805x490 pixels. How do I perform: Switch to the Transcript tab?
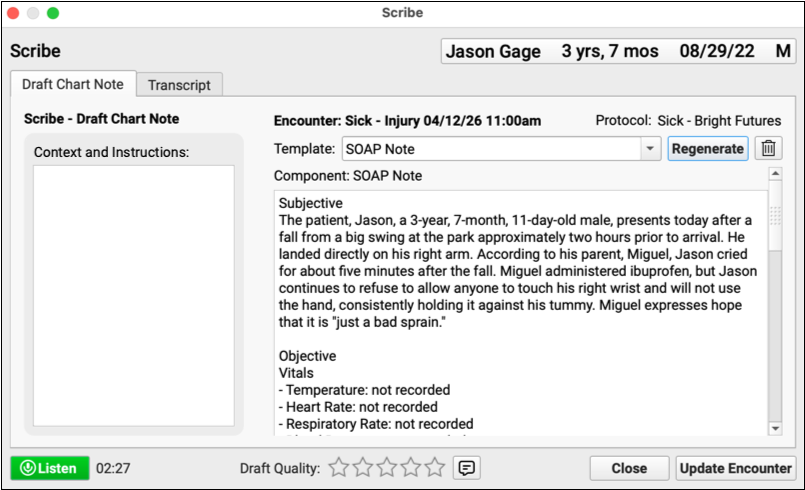(179, 86)
